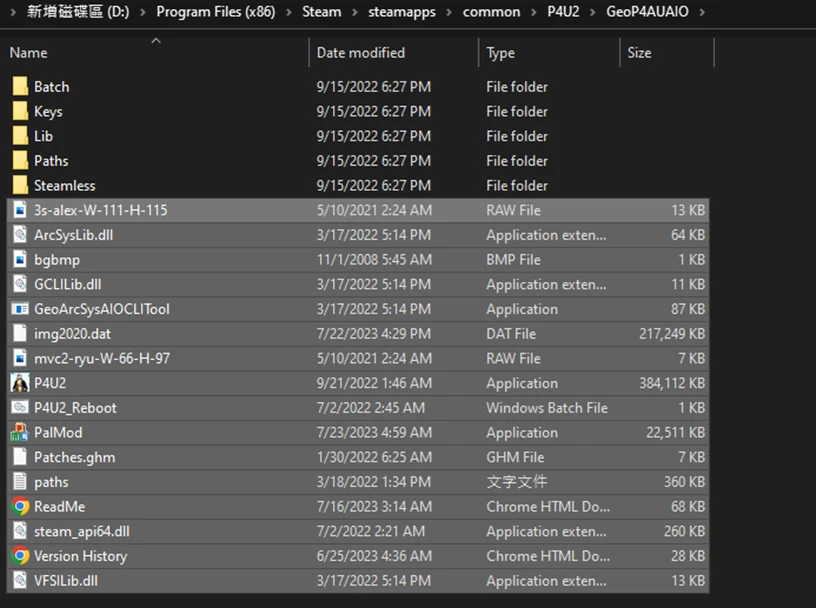Click the Steamless folder icon
The height and width of the screenshot is (608, 816).
point(20,186)
